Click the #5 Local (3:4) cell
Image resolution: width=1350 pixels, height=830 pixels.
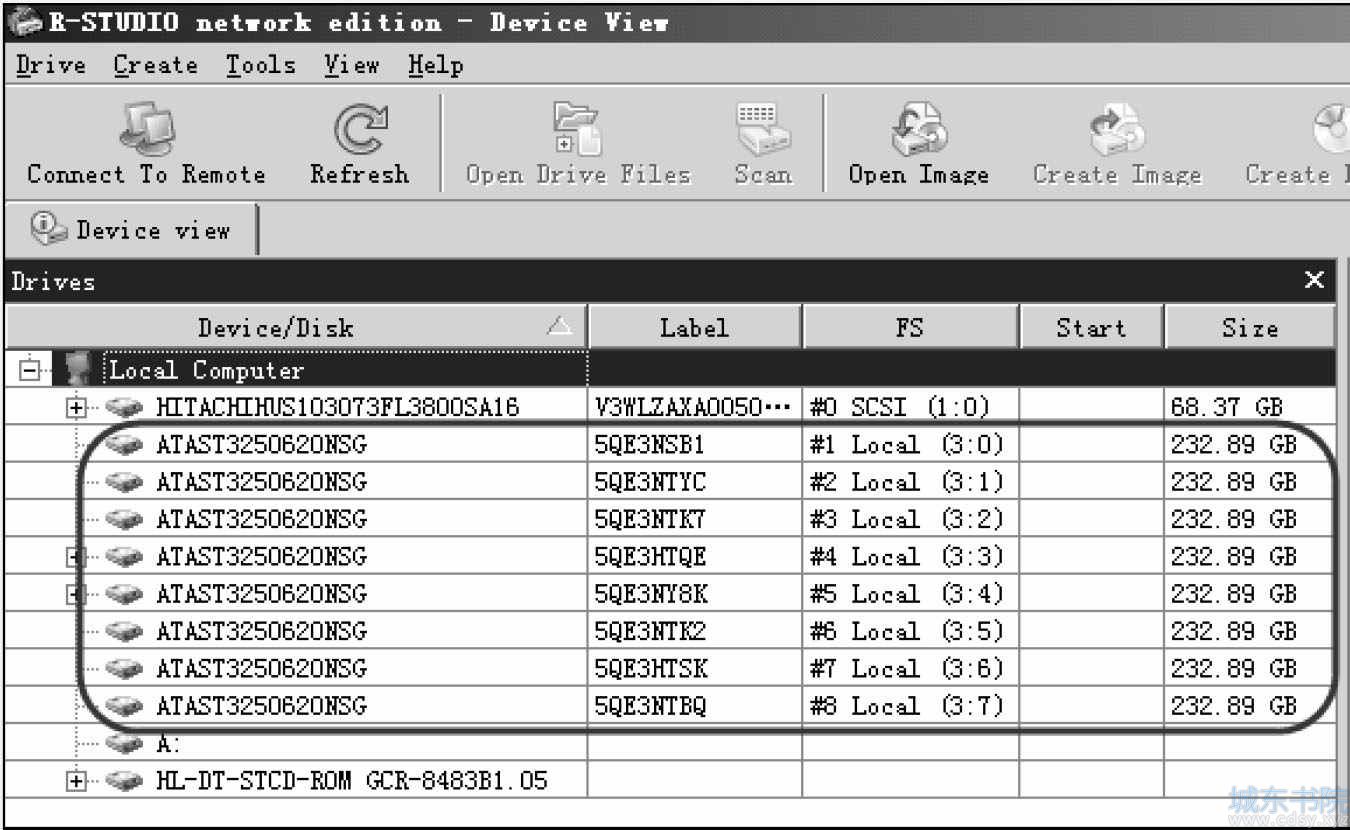[910, 594]
